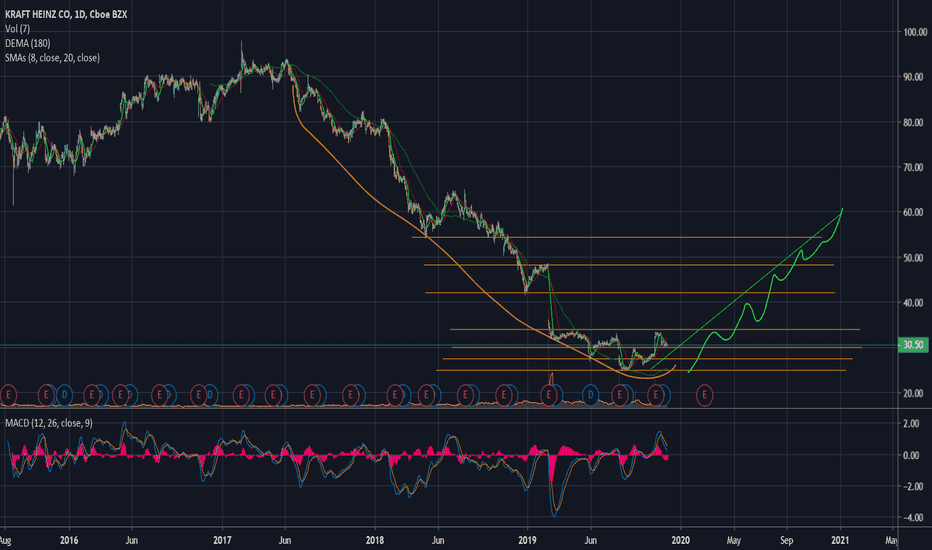Click the 100.00 price axis label
The height and width of the screenshot is (550, 932).
pos(915,32)
